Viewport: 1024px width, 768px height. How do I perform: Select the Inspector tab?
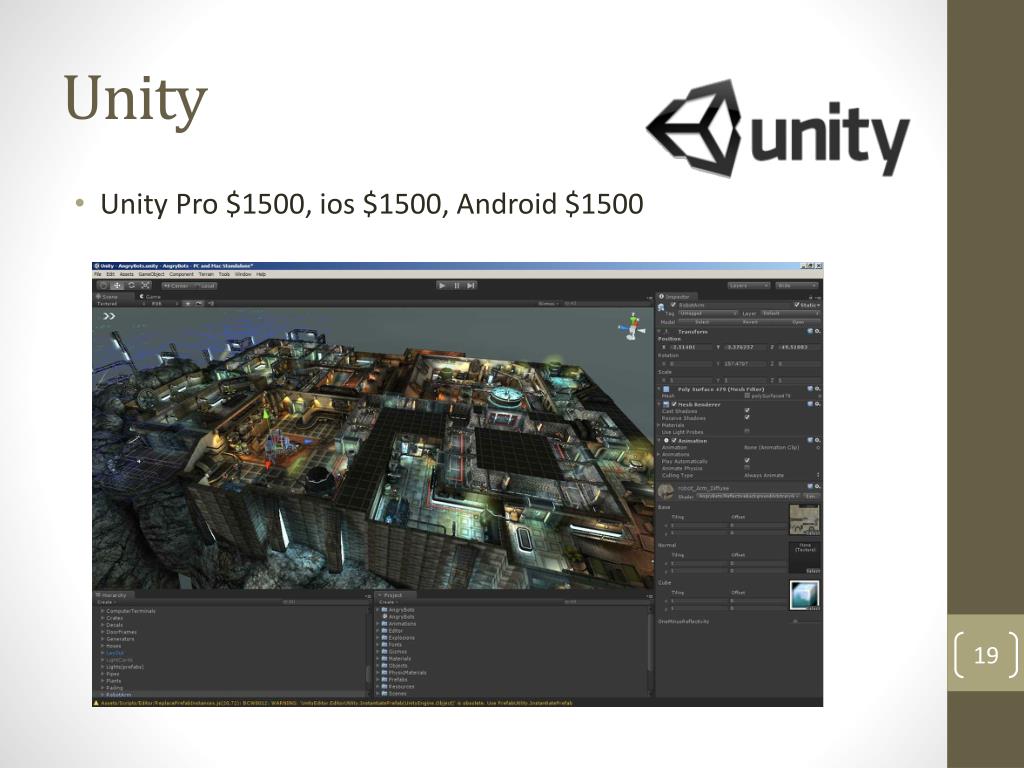(x=676, y=297)
